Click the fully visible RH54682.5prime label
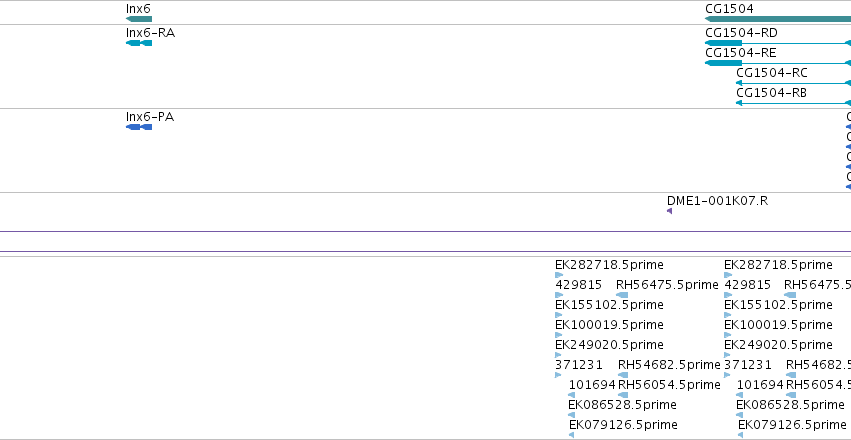 669,364
